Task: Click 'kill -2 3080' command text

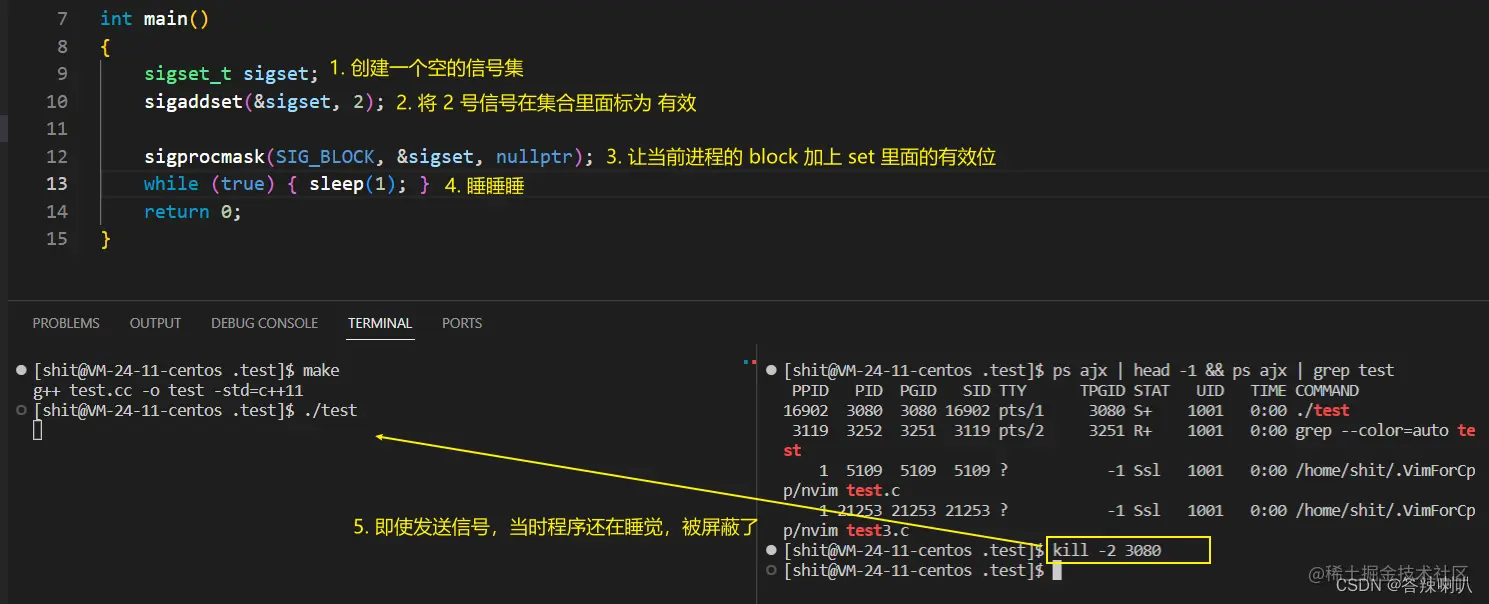Action: 1107,550
